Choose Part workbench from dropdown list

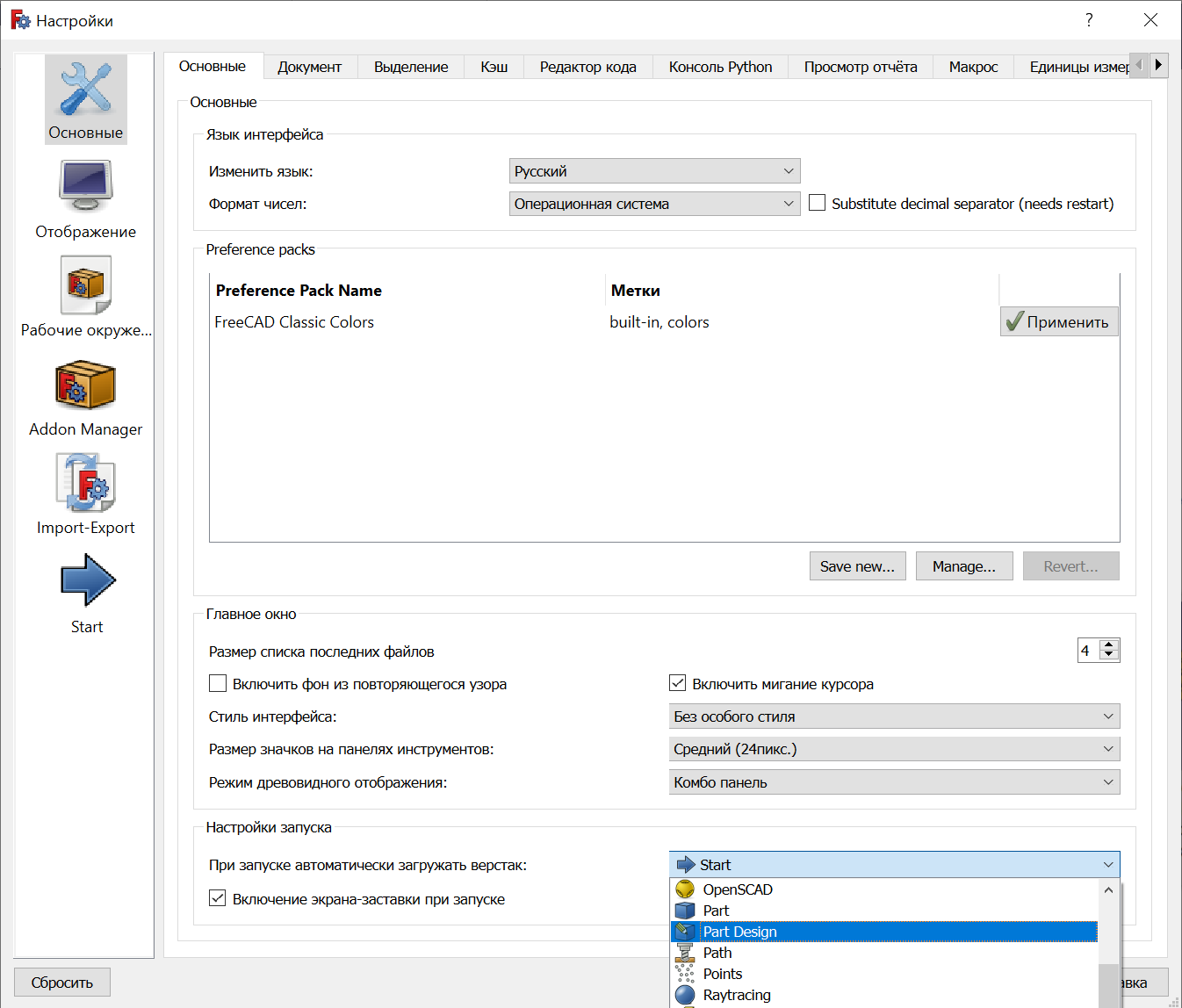coord(884,911)
